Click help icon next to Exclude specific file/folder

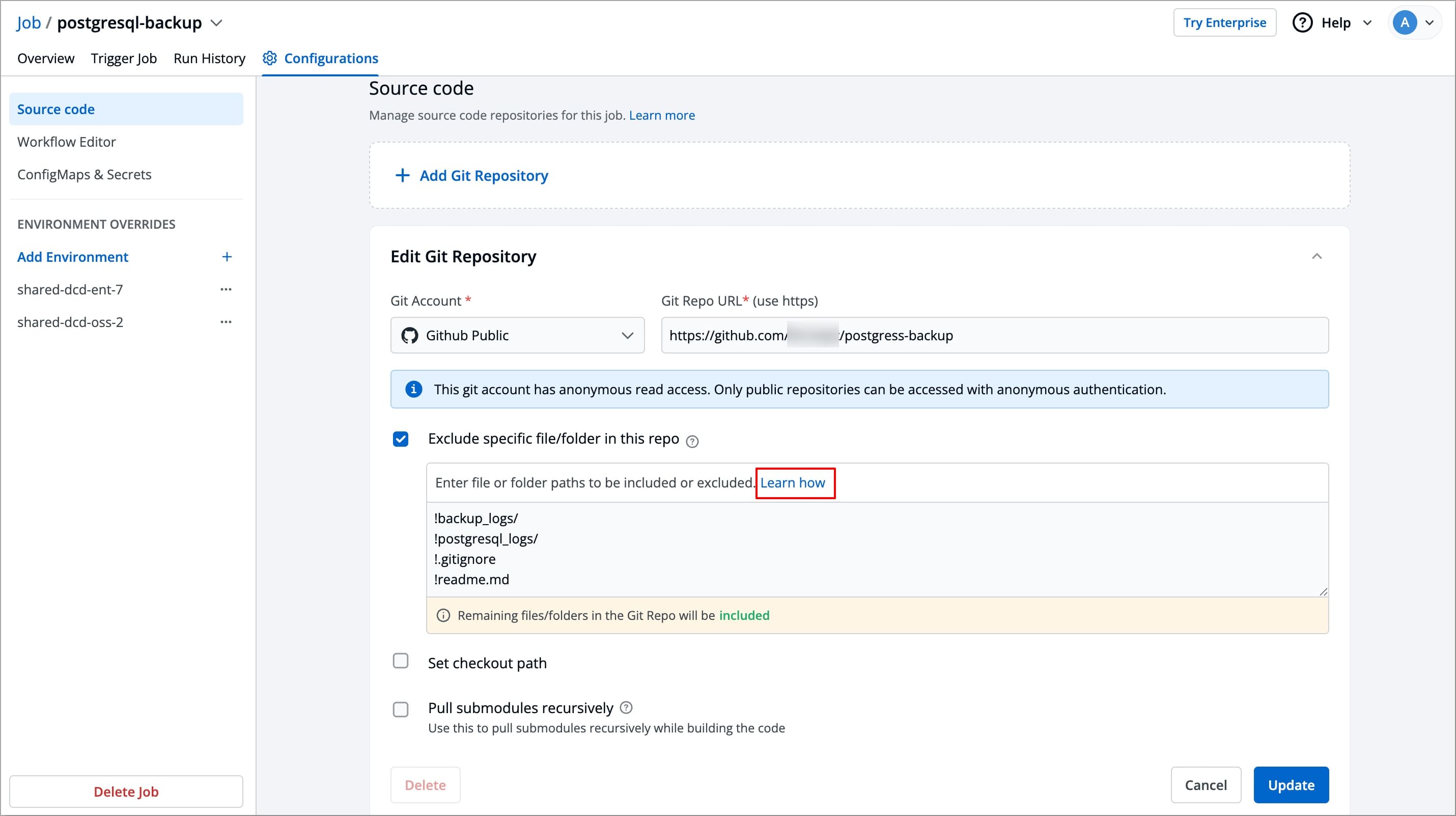click(x=692, y=442)
